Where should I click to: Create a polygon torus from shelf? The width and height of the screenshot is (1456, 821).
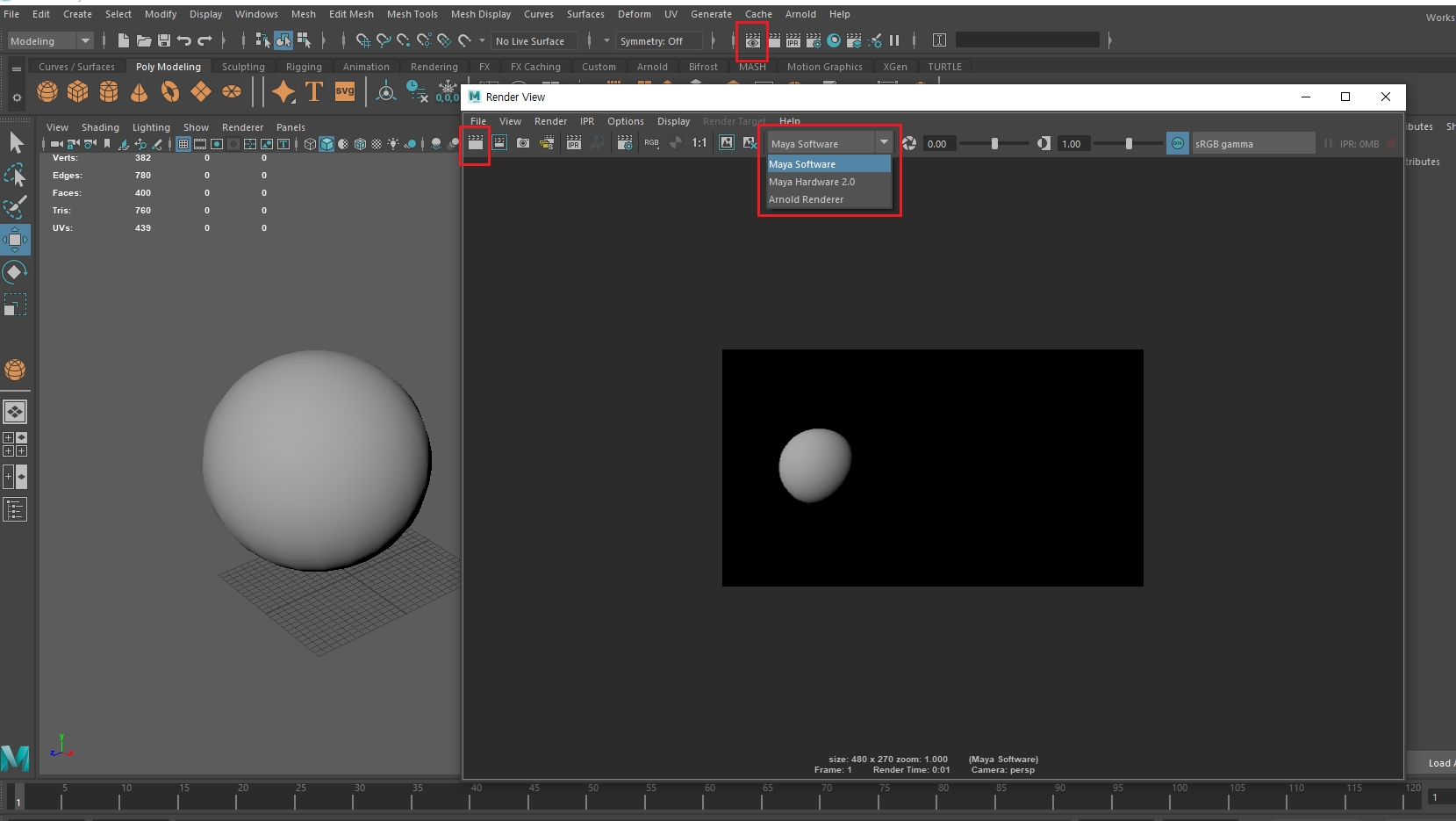tap(170, 91)
